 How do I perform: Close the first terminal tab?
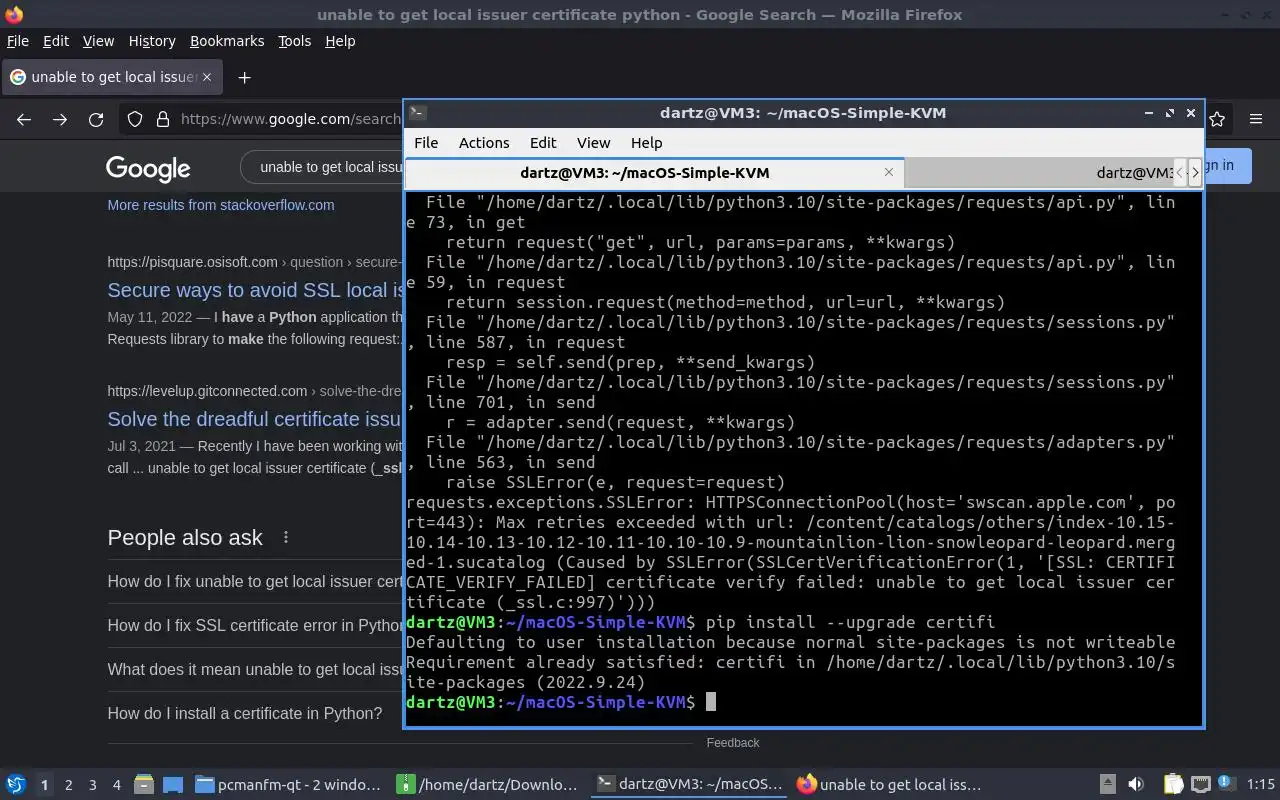(x=888, y=172)
